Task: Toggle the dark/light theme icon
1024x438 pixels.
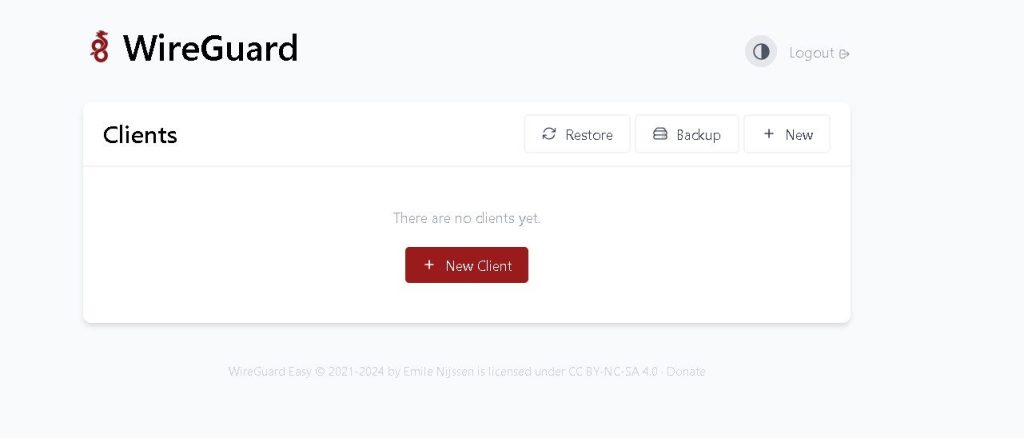Action: click(x=761, y=52)
